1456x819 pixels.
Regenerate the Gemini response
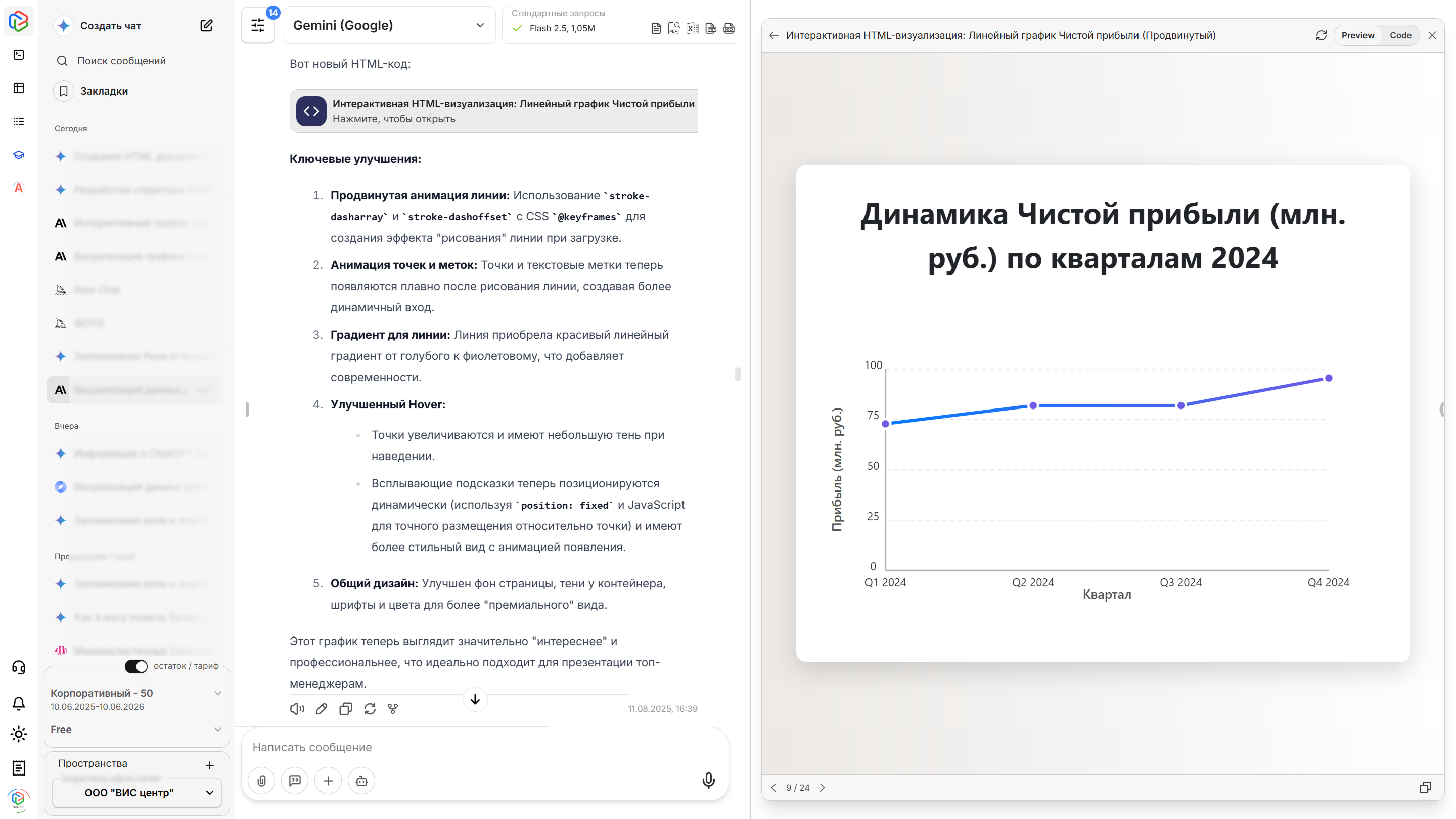coord(370,709)
